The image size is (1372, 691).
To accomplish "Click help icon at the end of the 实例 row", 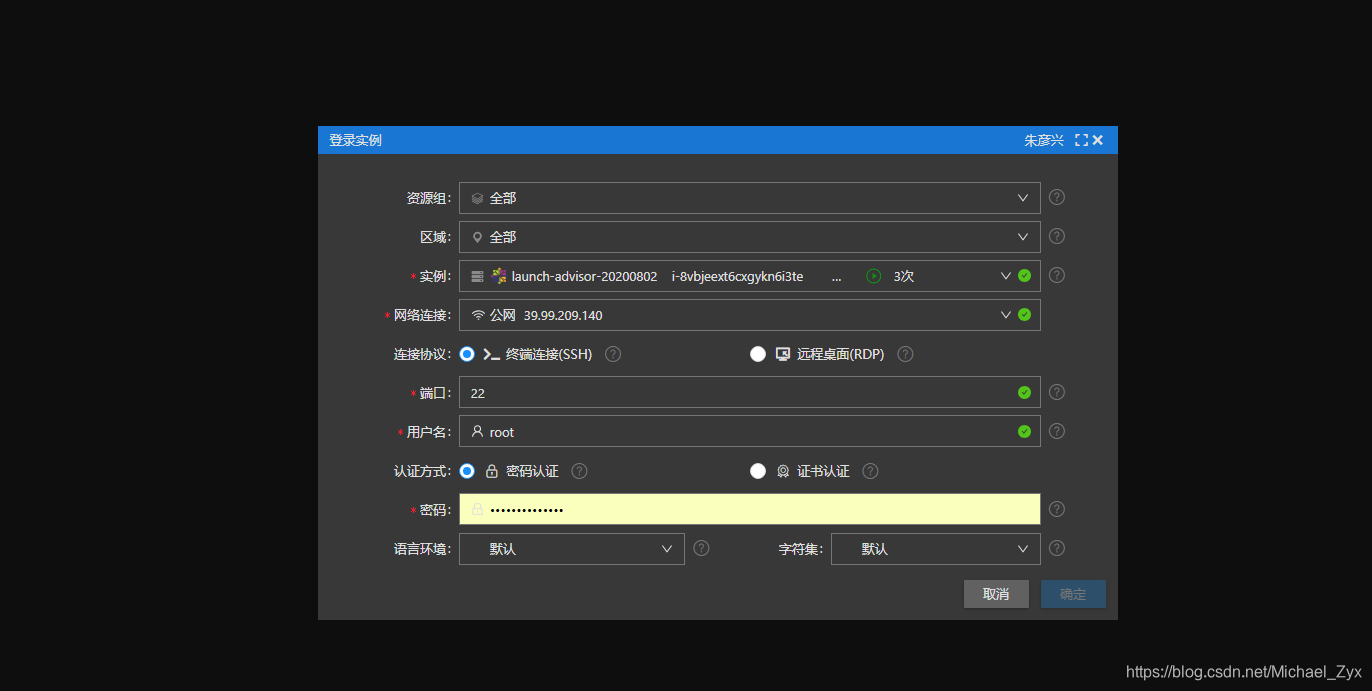I will point(1057,275).
